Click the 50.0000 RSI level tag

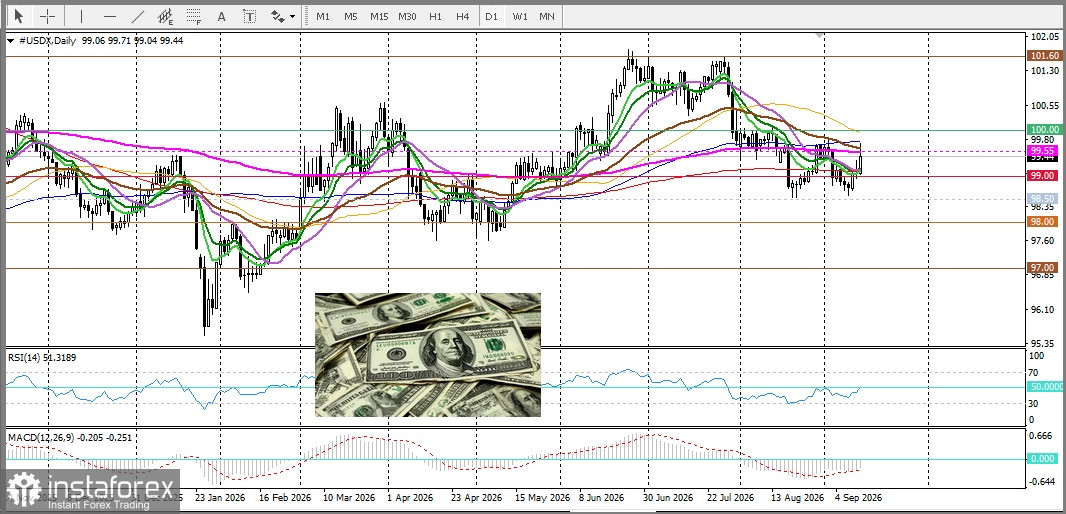tap(1043, 386)
